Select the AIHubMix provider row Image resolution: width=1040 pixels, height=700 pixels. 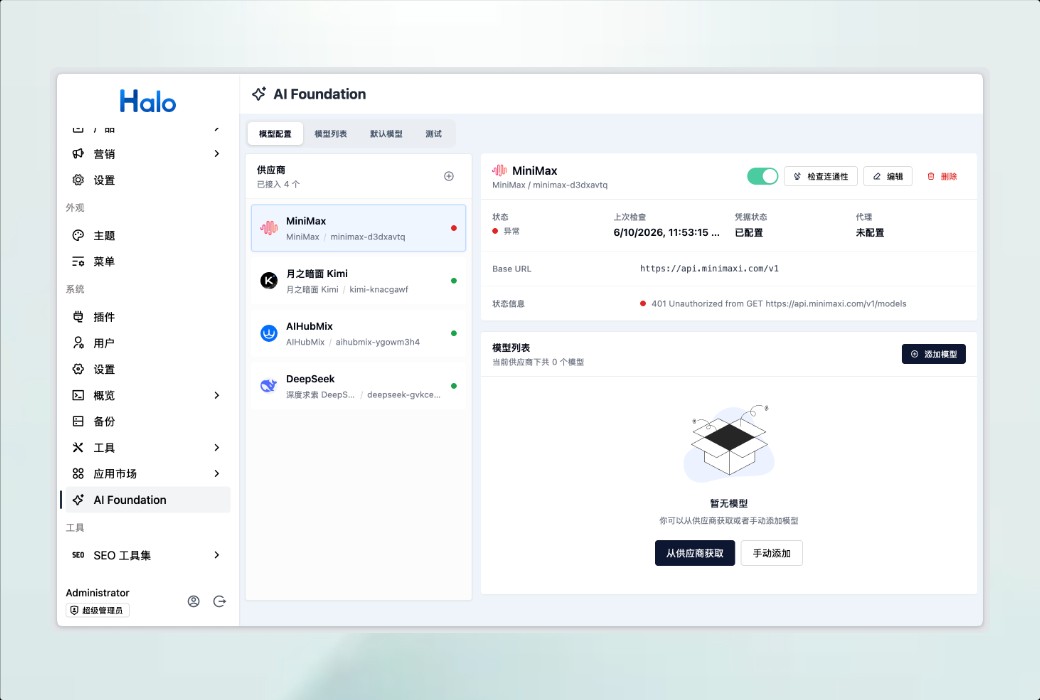click(358, 333)
